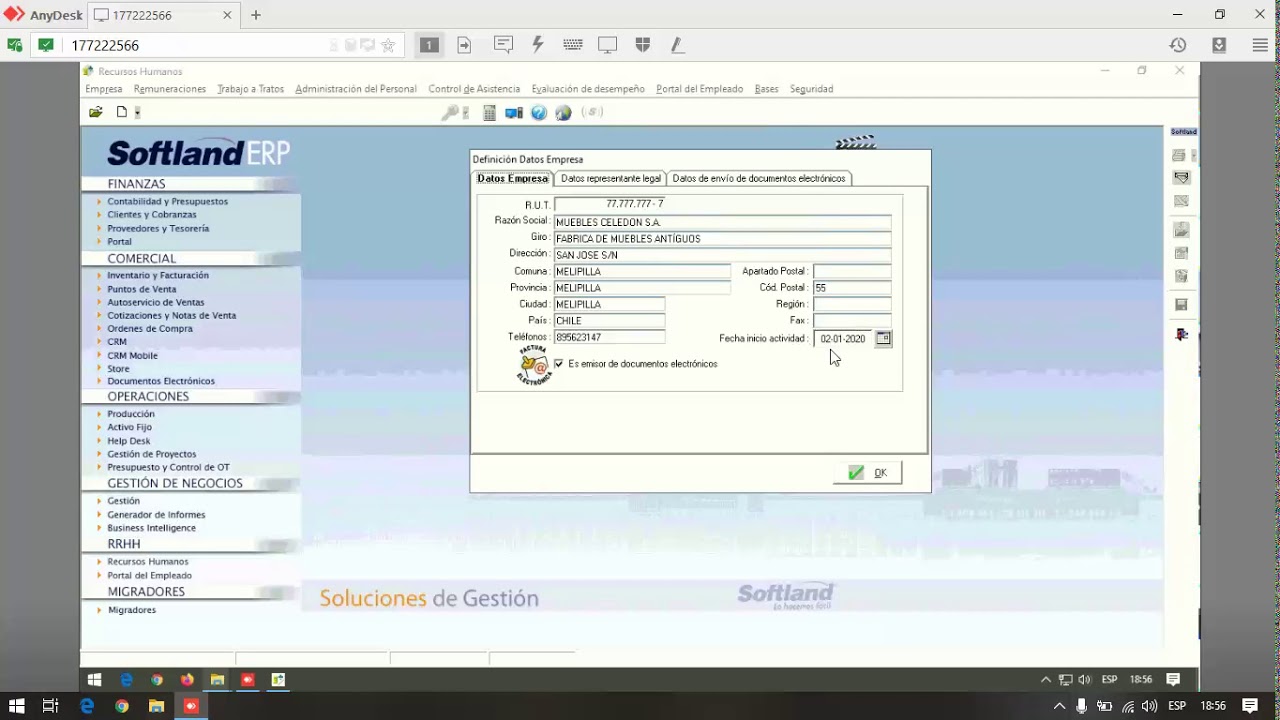Open Inventario y Facturación link
The image size is (1280, 720).
pos(158,275)
